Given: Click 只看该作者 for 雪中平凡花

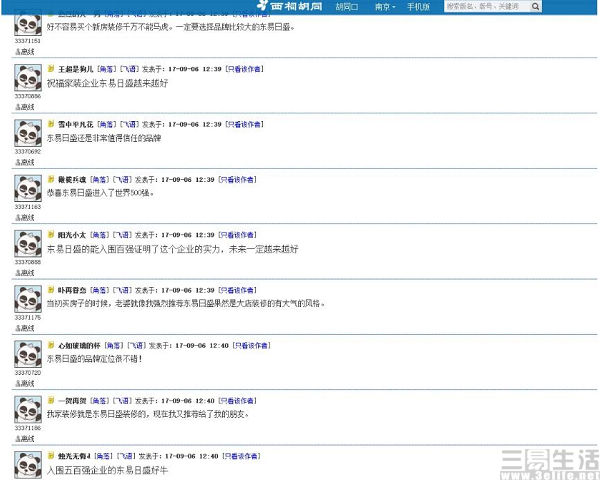Looking at the screenshot, I should [x=244, y=124].
